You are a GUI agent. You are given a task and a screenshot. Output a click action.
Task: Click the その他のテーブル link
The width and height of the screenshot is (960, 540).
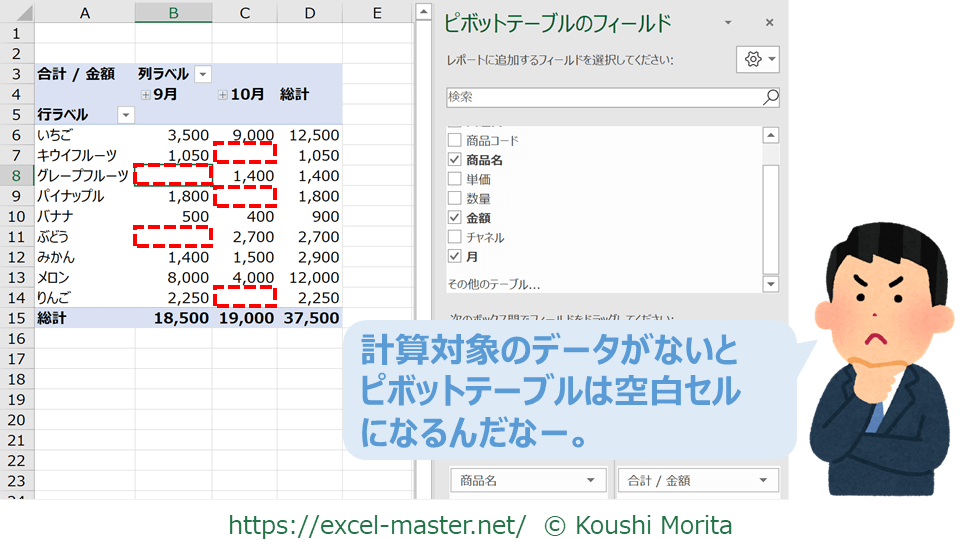[x=493, y=284]
